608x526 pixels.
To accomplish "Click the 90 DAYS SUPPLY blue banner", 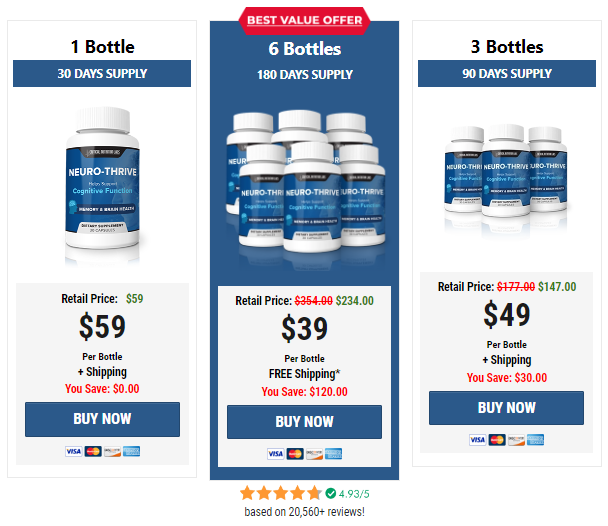I will [507, 73].
